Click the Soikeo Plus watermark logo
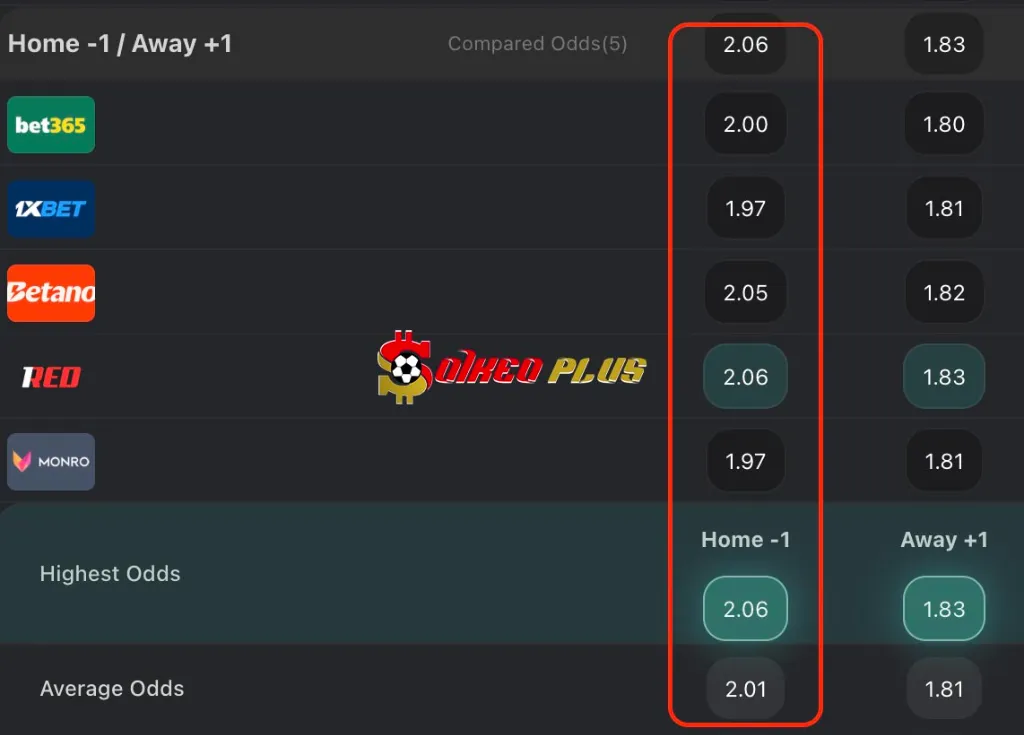This screenshot has height=735, width=1024. coord(511,367)
